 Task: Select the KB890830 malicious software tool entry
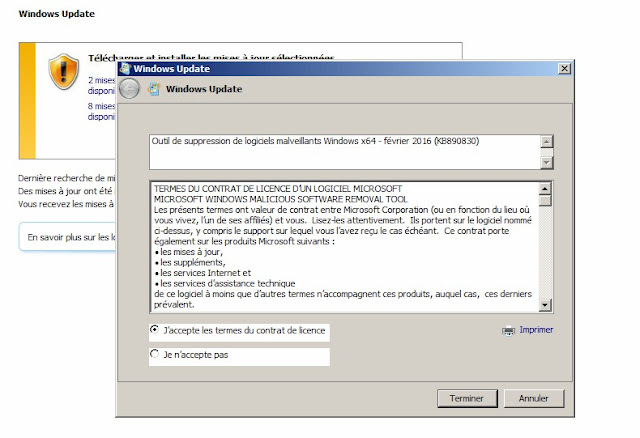(315, 141)
